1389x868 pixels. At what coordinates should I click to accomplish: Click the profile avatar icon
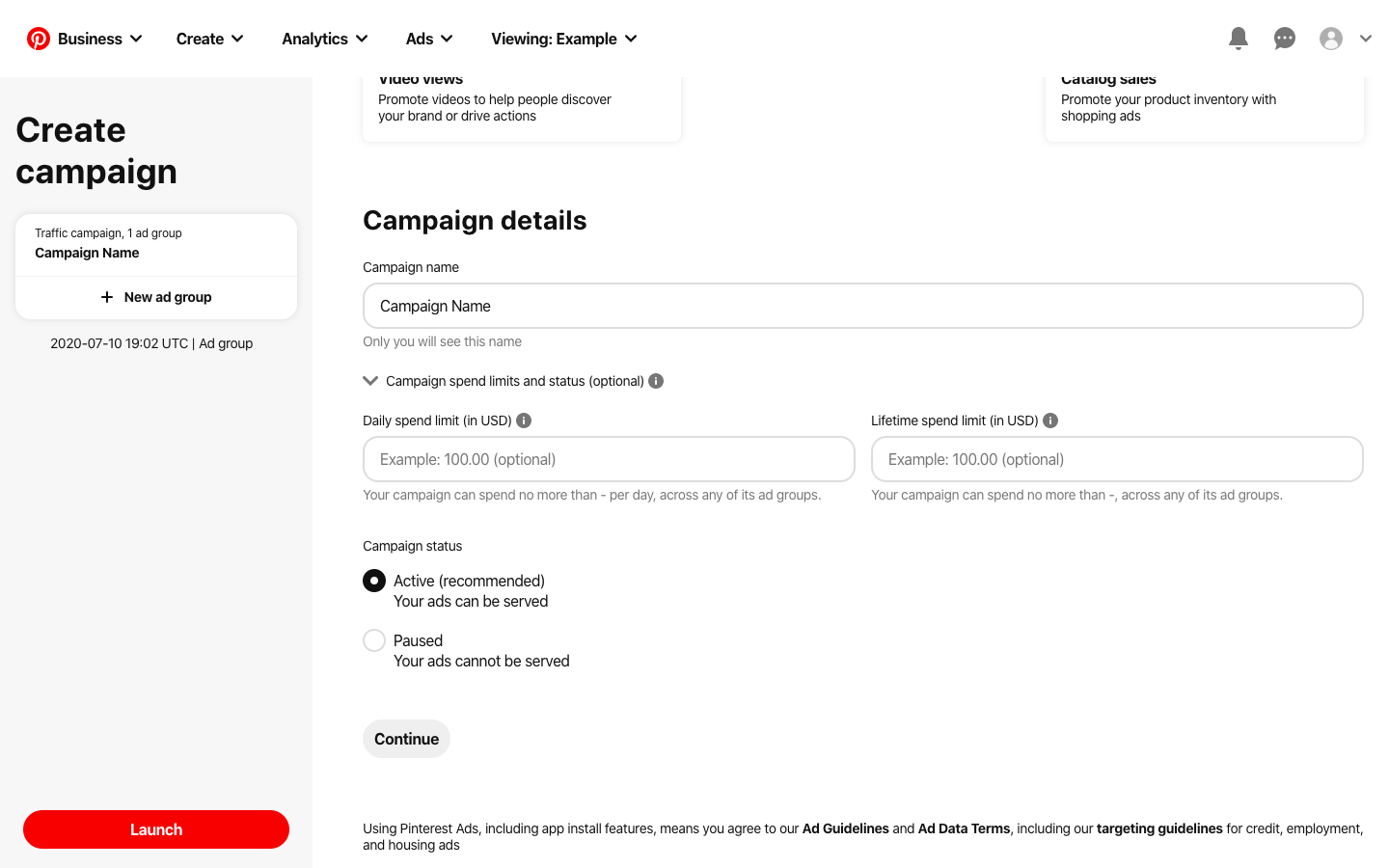[1331, 39]
